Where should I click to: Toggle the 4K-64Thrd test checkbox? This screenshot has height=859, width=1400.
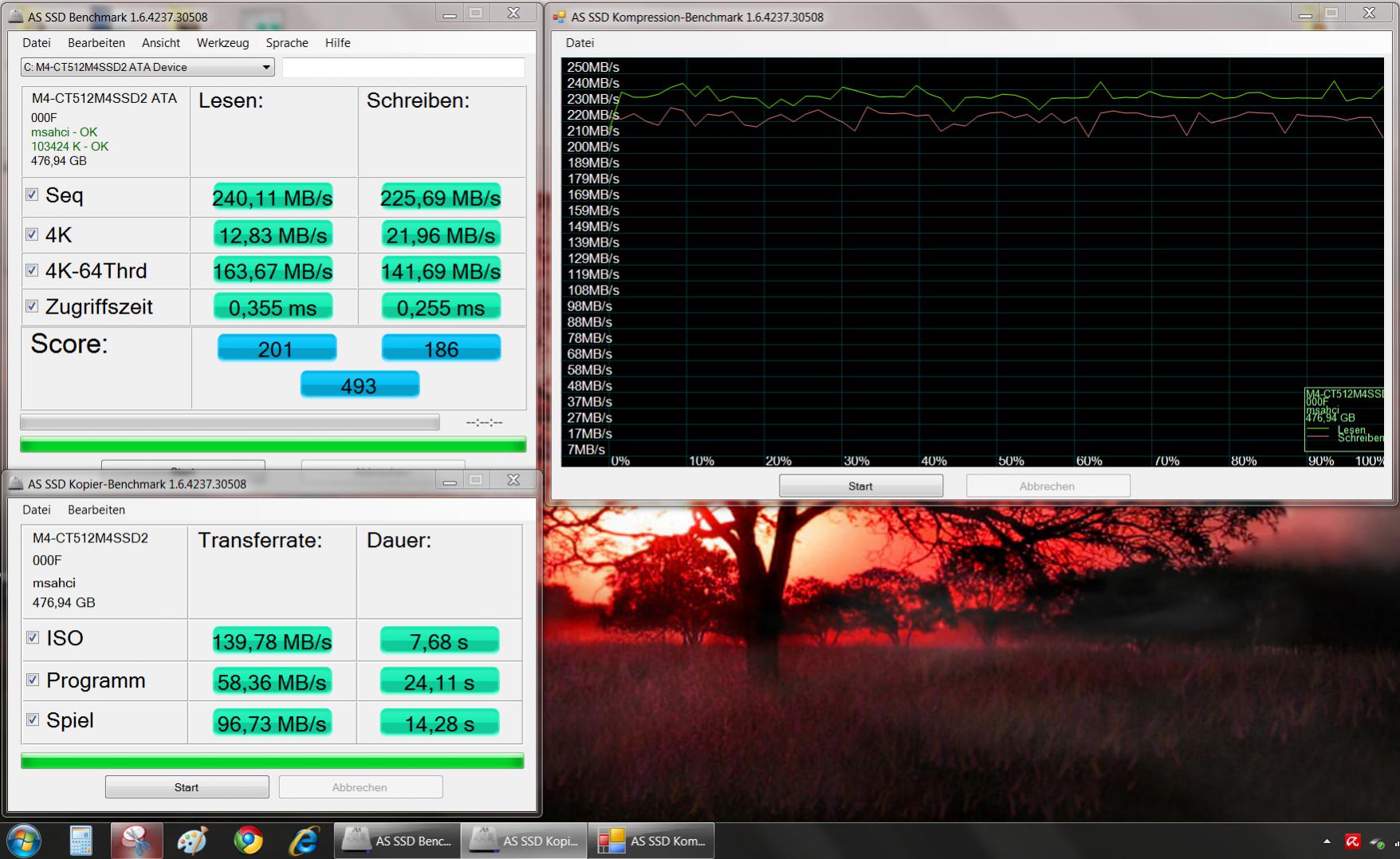click(x=32, y=270)
